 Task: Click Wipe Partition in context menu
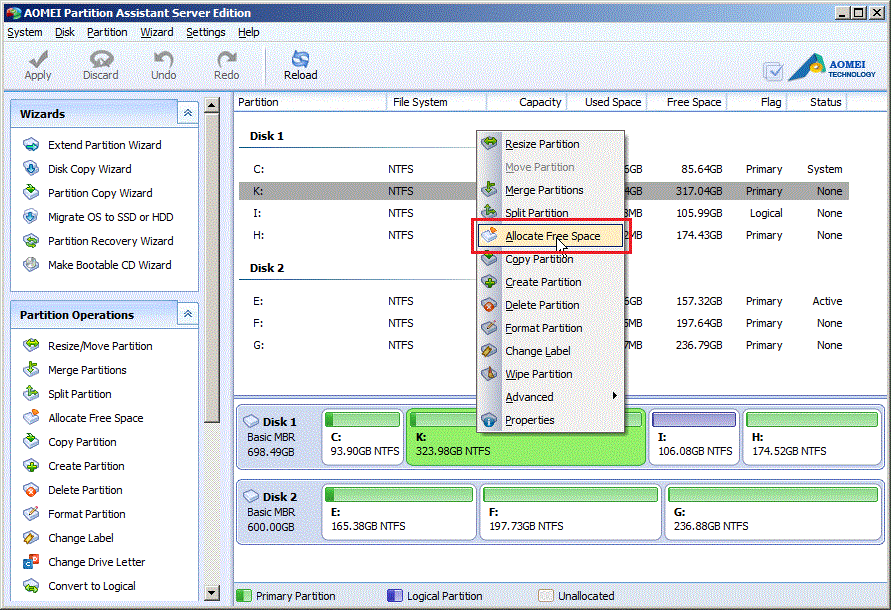pos(550,374)
